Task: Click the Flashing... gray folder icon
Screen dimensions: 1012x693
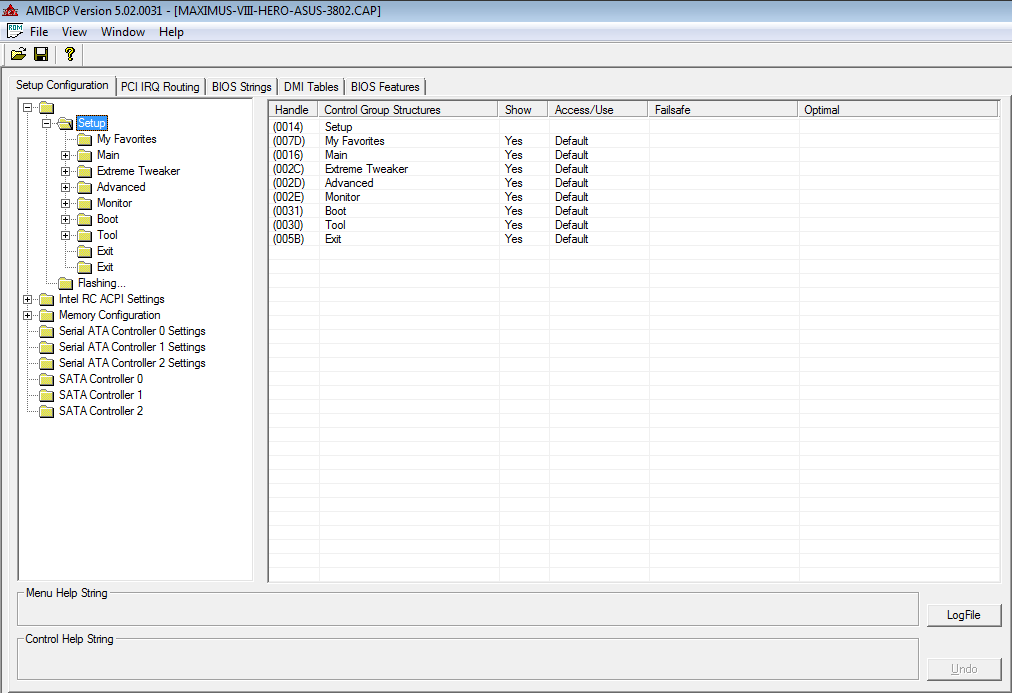Action: (65, 283)
